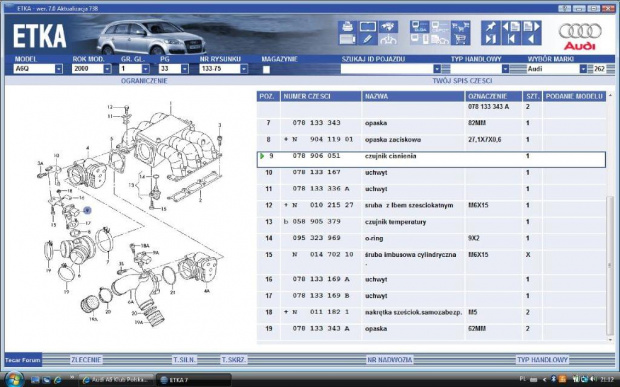Open the single shopping cart icon
Image resolution: width=620 pixels, height=387 pixels.
coord(460,39)
